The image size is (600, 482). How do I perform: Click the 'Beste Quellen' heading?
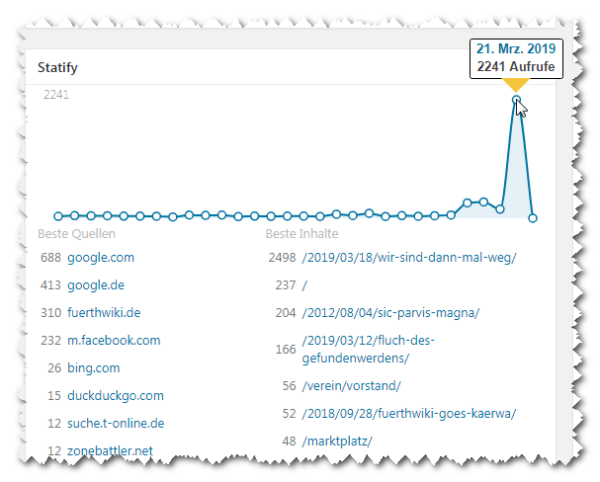[77, 233]
